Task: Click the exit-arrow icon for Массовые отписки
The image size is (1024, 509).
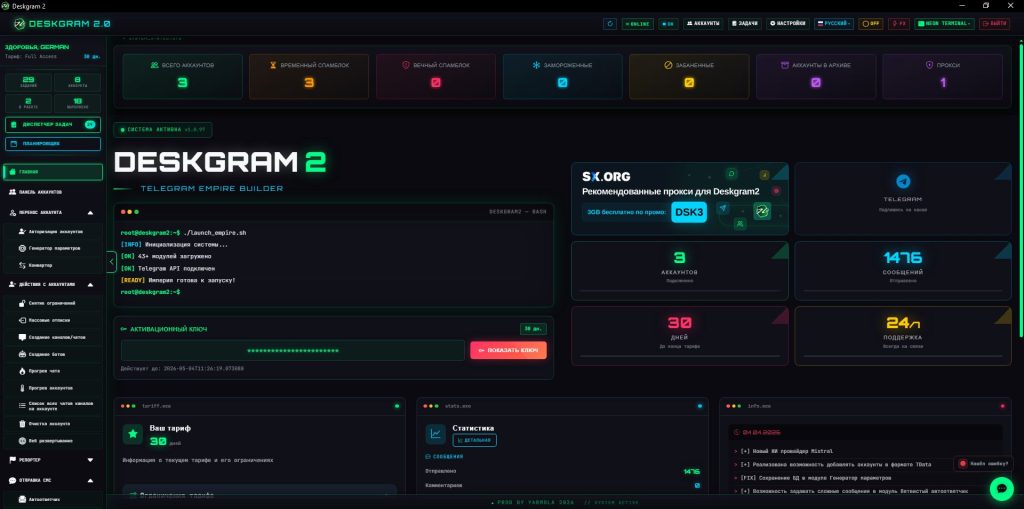Action: pos(23,320)
